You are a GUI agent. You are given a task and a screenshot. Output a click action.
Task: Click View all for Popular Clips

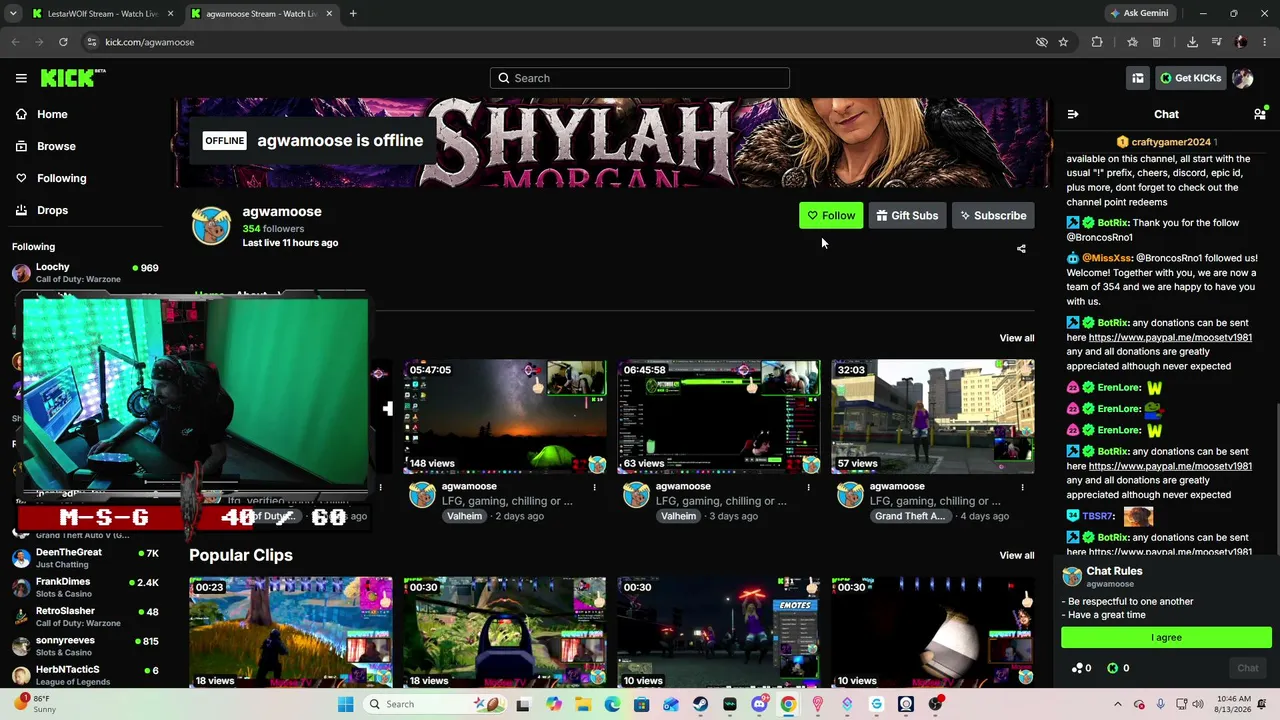click(x=1016, y=555)
